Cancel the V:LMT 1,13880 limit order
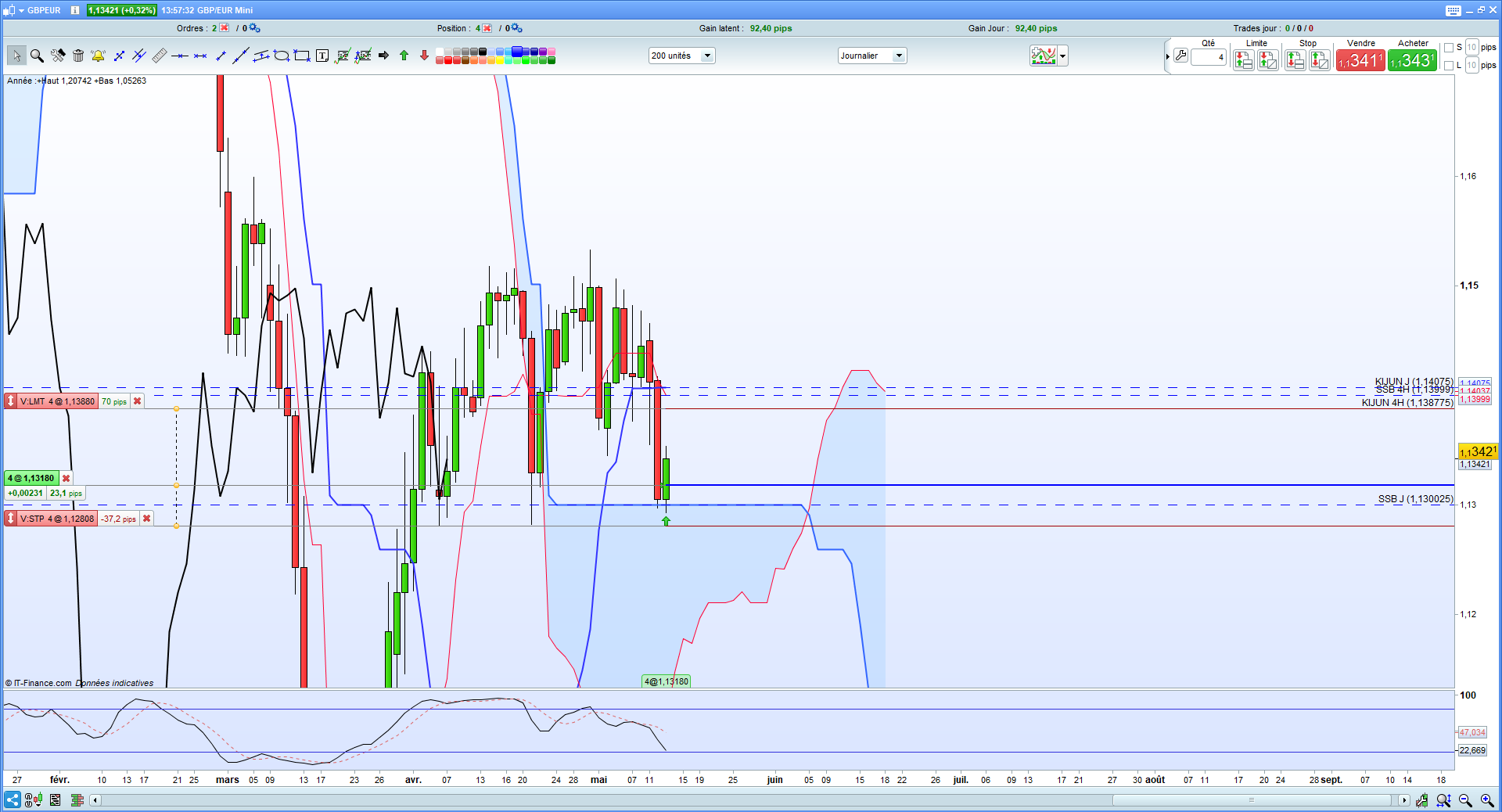Screen dimensions: 1502x812 click(138, 401)
